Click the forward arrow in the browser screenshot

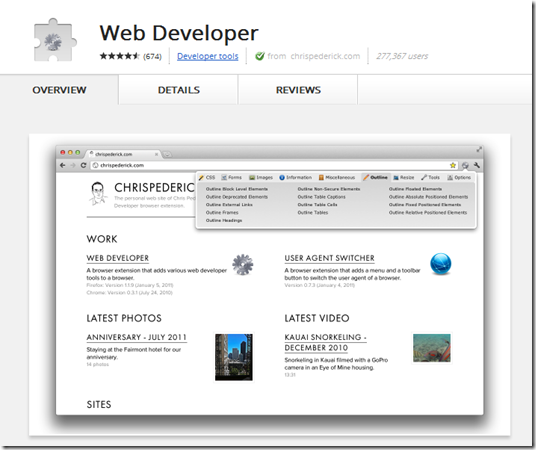73,165
